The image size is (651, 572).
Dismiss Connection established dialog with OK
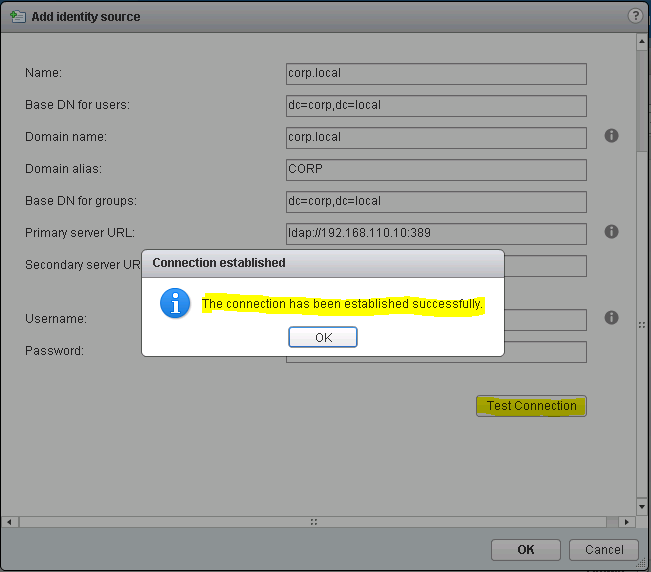tap(323, 337)
